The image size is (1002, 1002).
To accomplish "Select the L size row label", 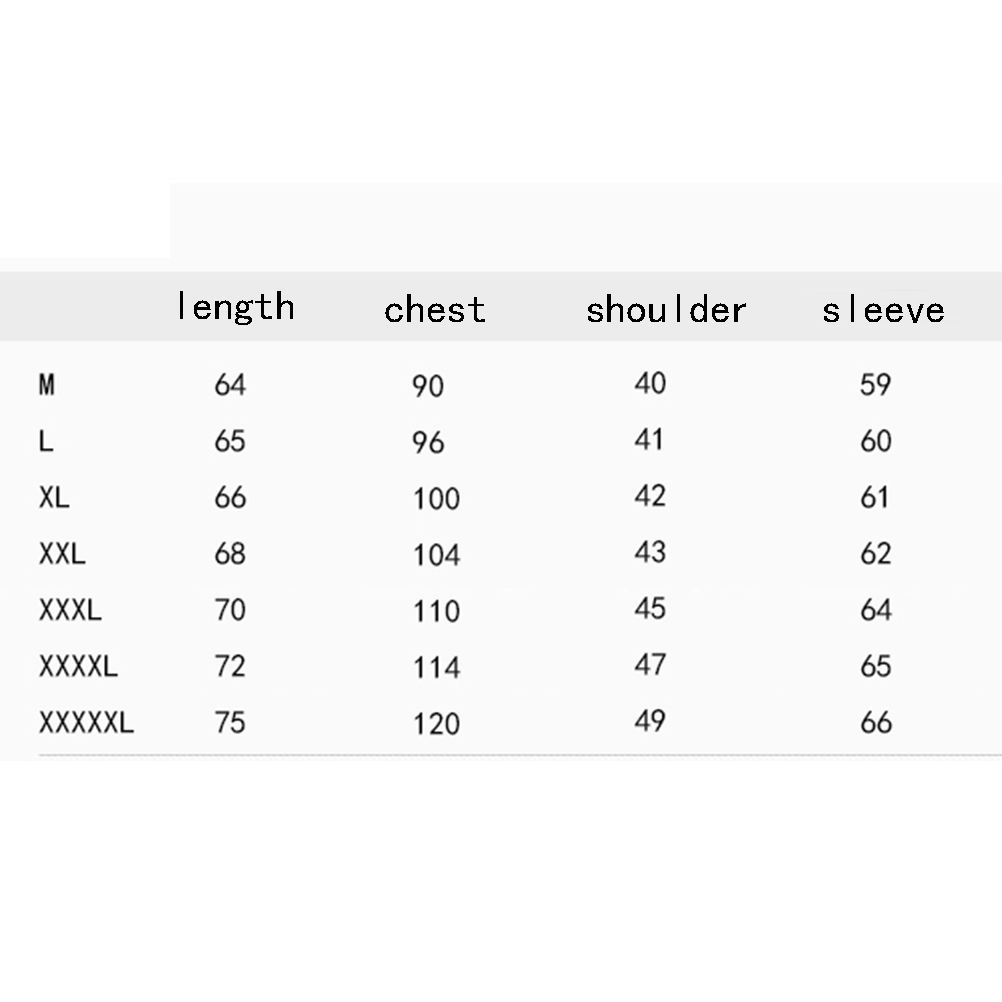I will tap(46, 441).
